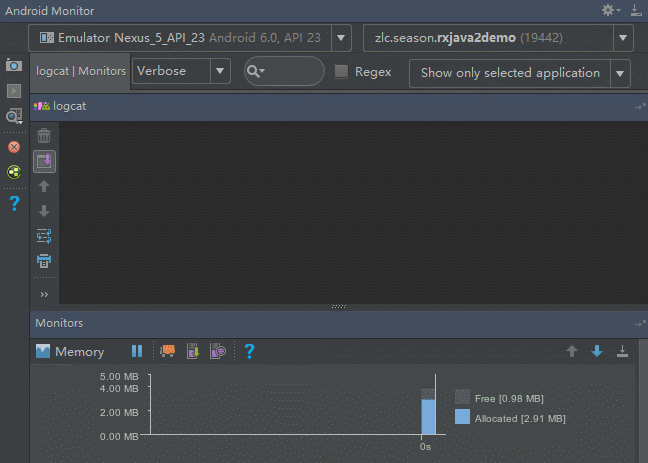Viewport: 648px width, 463px height.
Task: Click the screen record icon
Action: [14, 91]
